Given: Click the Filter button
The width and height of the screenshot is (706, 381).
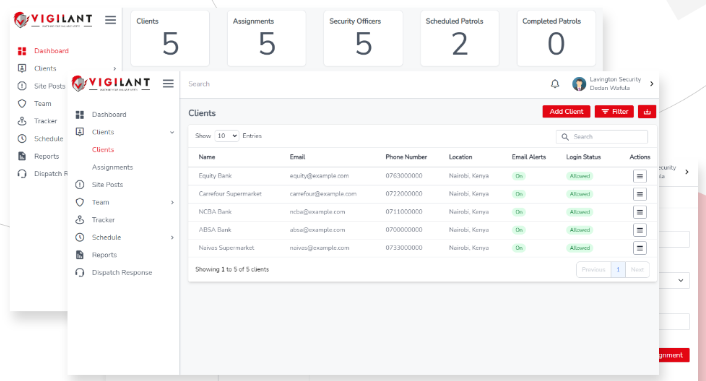Looking at the screenshot, I should (x=614, y=112).
